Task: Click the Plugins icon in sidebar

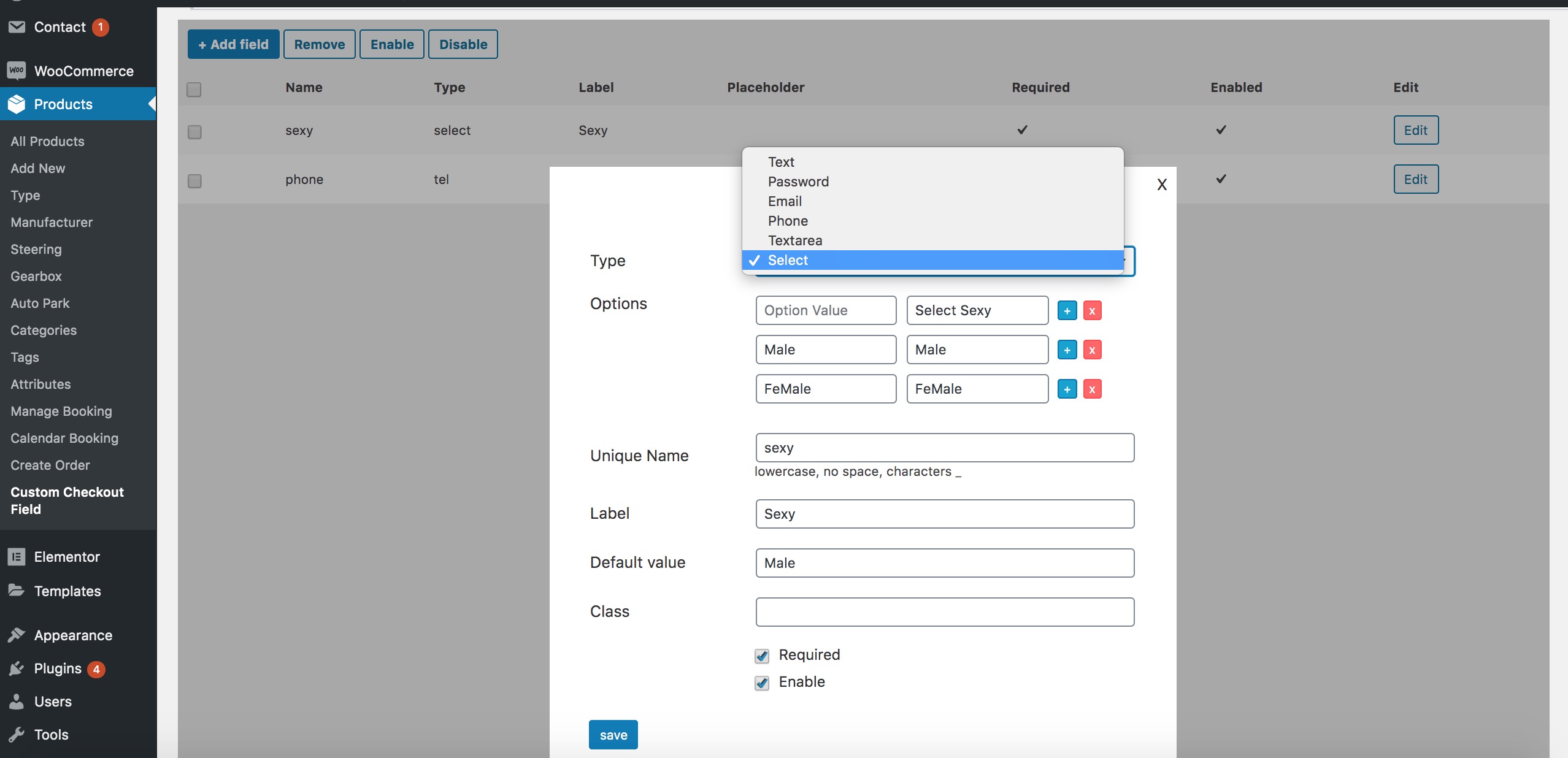Action: (17, 668)
